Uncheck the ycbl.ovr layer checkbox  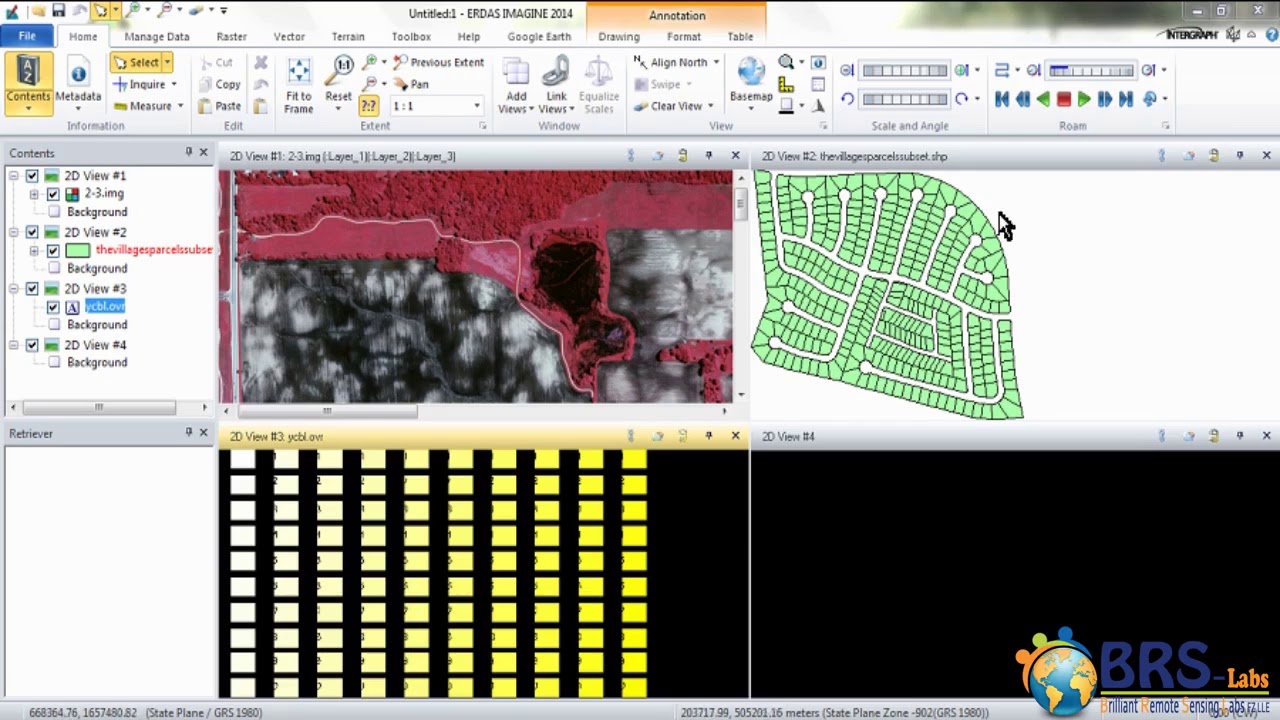tap(53, 307)
